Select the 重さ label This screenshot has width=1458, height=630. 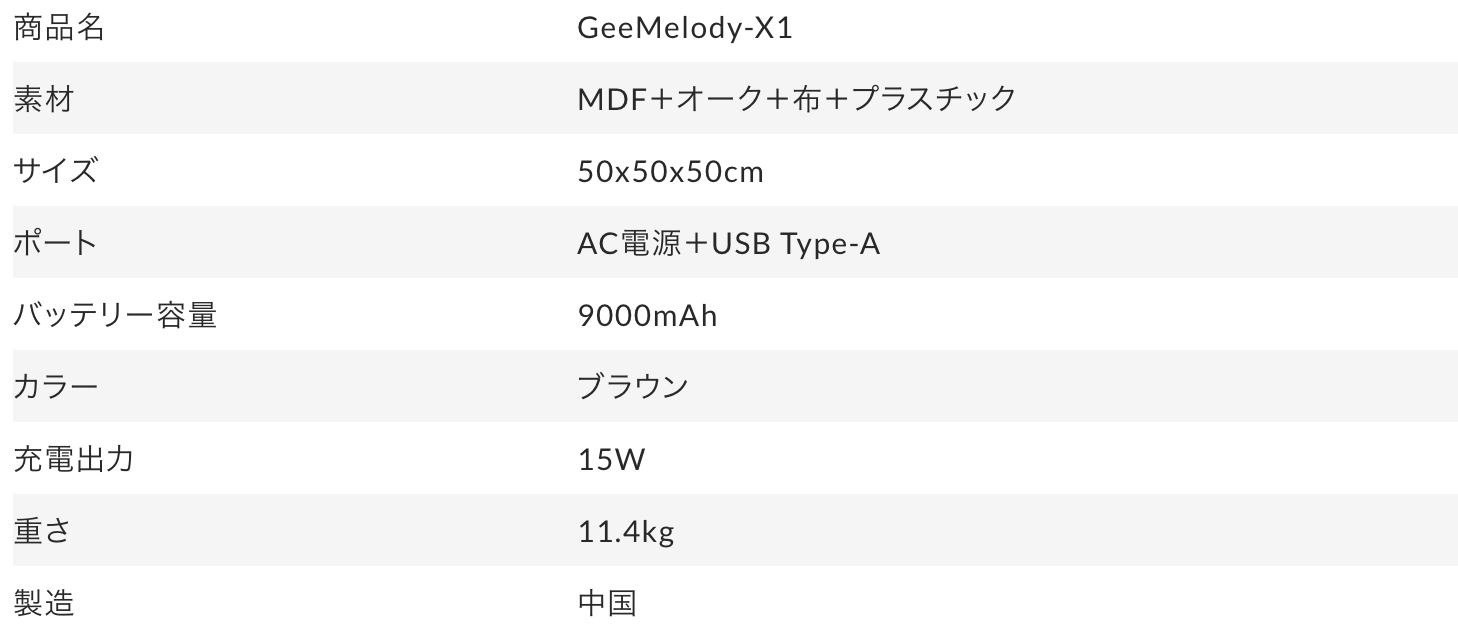point(42,531)
